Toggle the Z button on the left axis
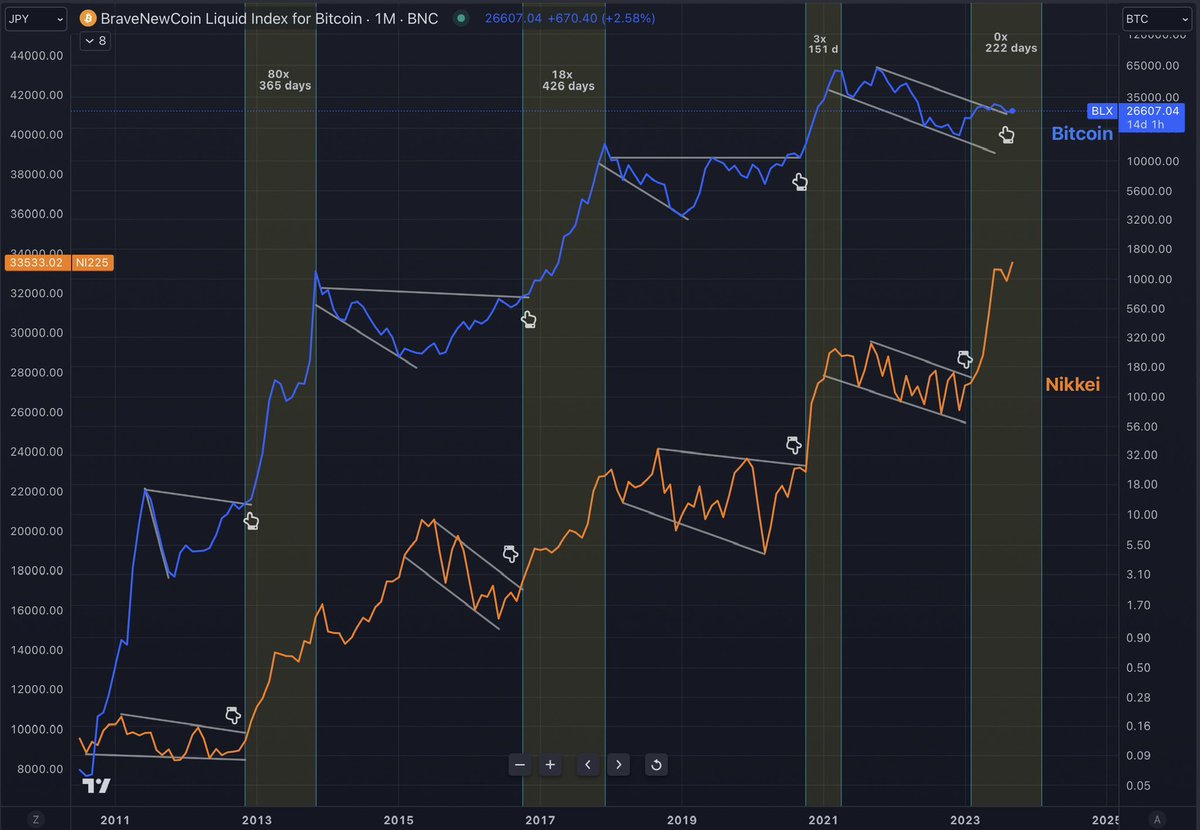Image resolution: width=1200 pixels, height=830 pixels. (x=36, y=819)
